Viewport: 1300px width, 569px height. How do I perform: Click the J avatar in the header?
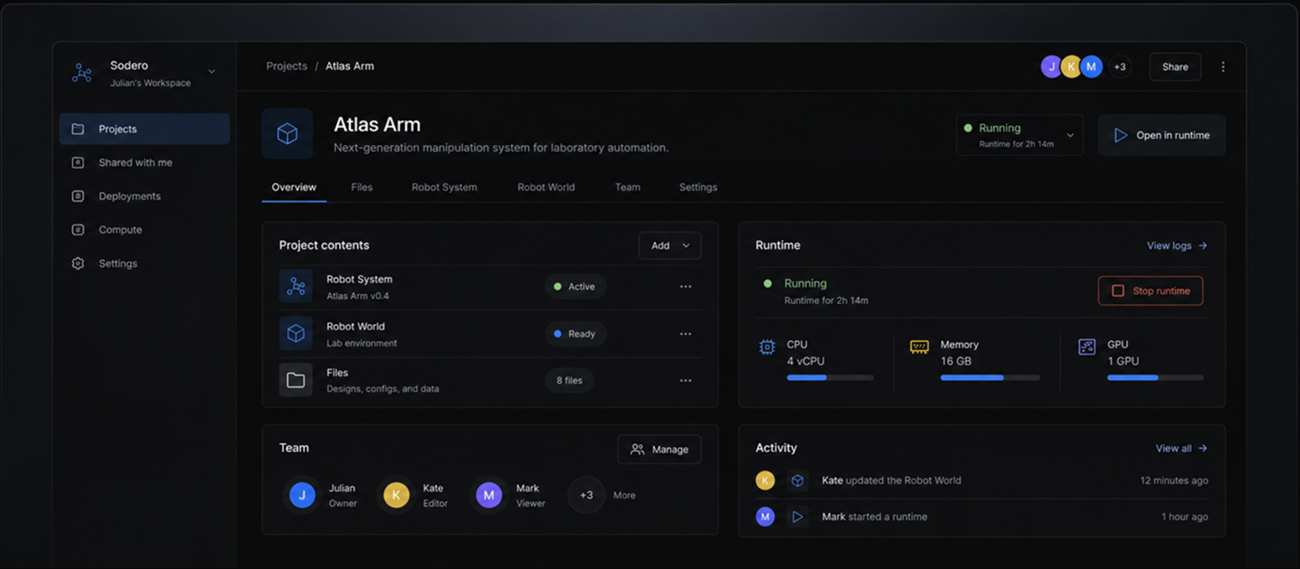(x=1051, y=67)
